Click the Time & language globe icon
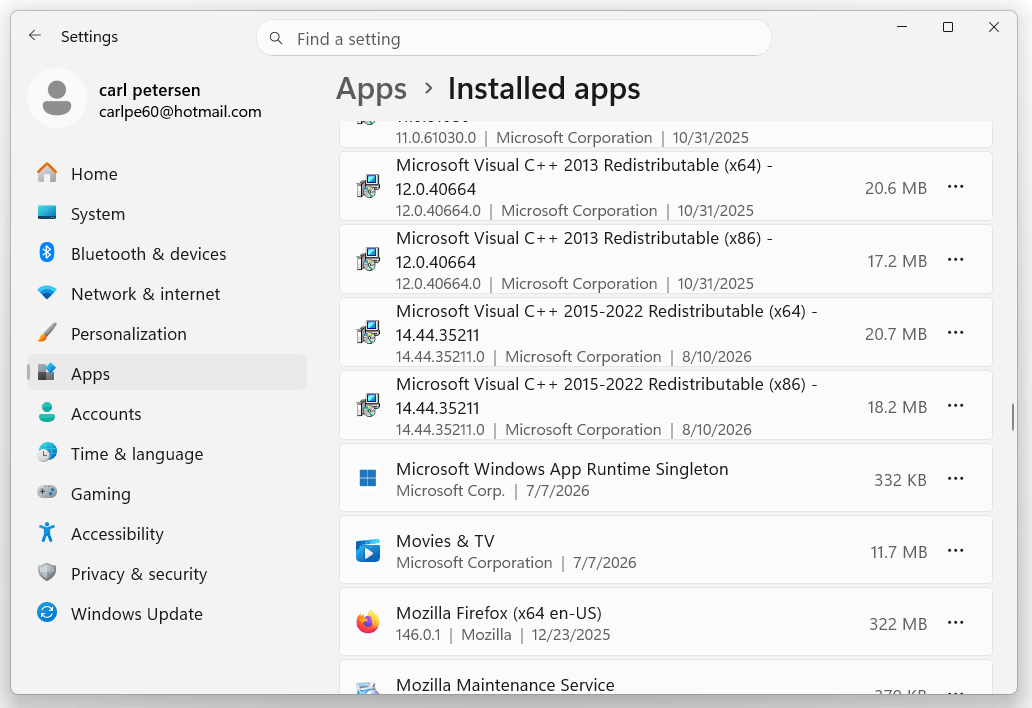Image resolution: width=1032 pixels, height=708 pixels. click(47, 453)
